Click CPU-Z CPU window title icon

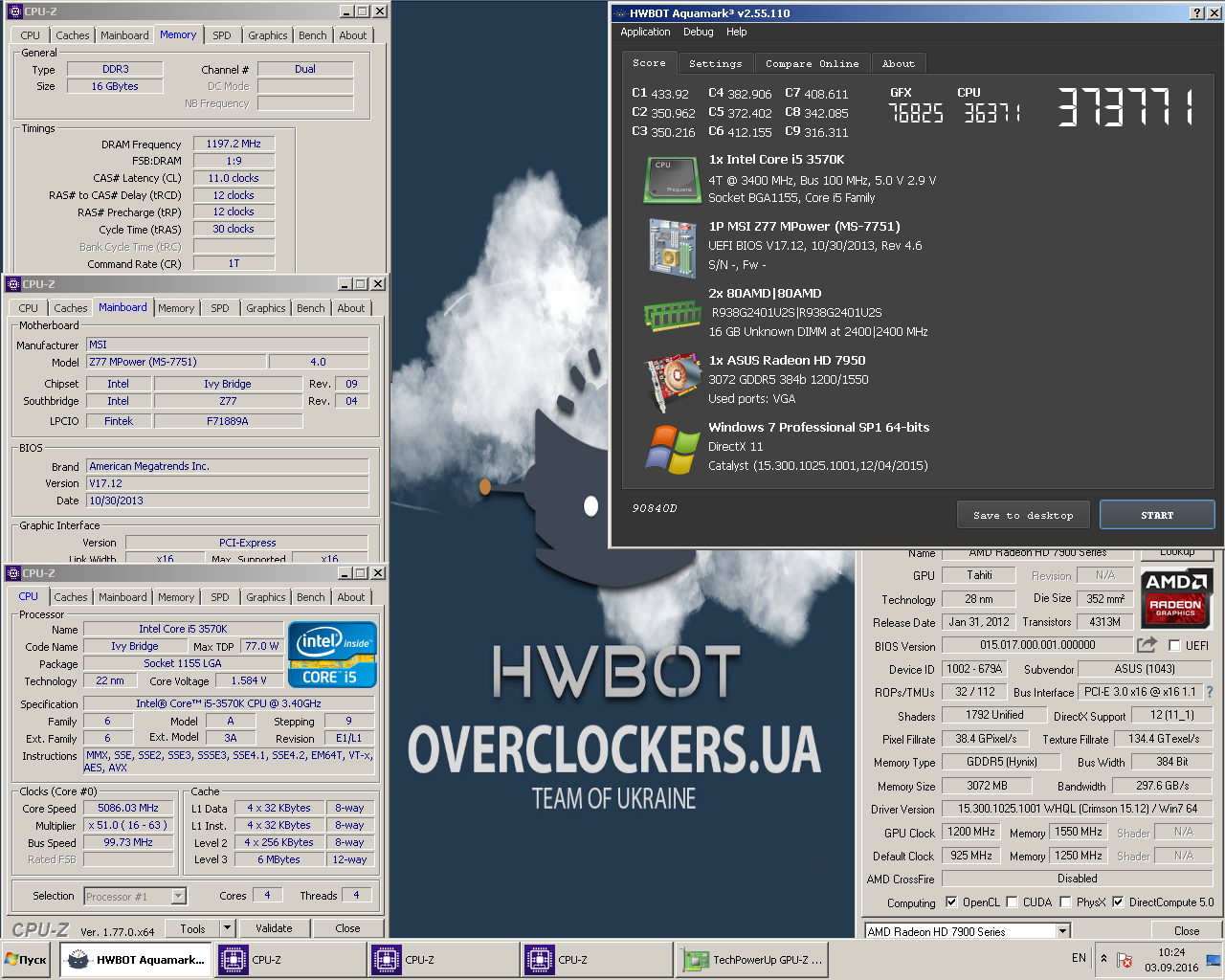[13, 573]
